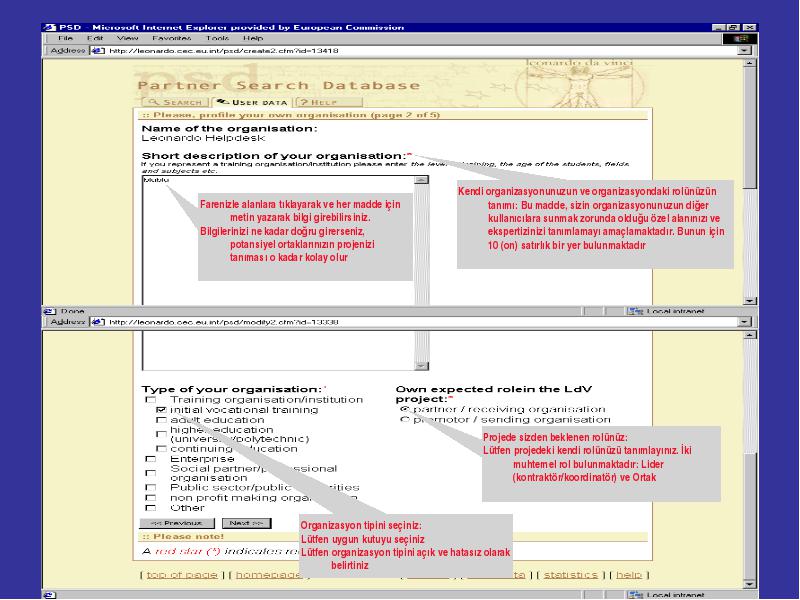Screen dimensions: 800x600
Task: Click the page icon in lower address bar
Action: tap(98, 322)
